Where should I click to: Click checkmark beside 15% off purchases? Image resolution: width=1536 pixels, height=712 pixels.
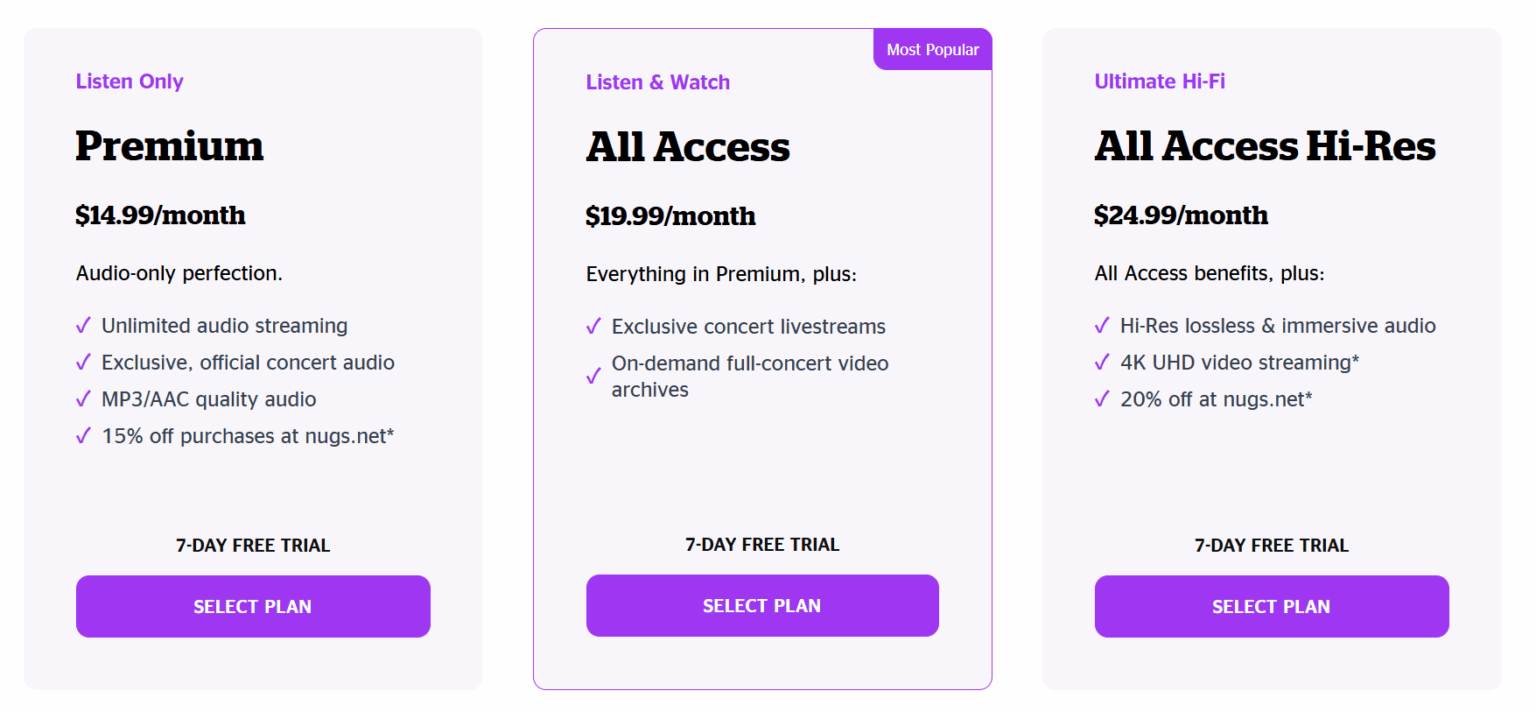click(84, 436)
